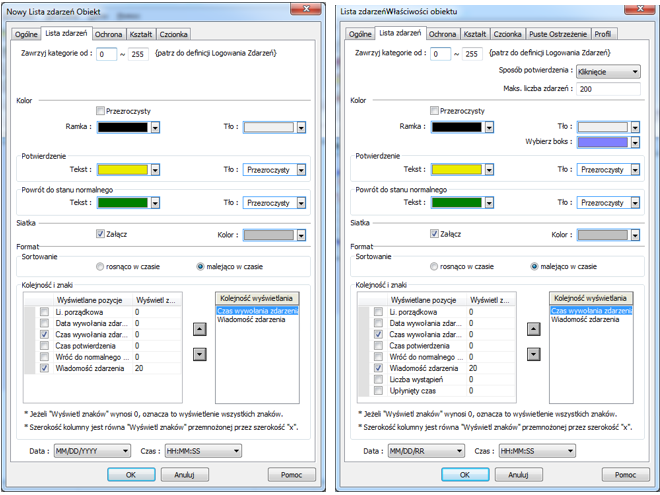Viewport: 660px width, 495px height.
Task: Open 'Wybierz boks' color dropdown
Action: point(636,142)
